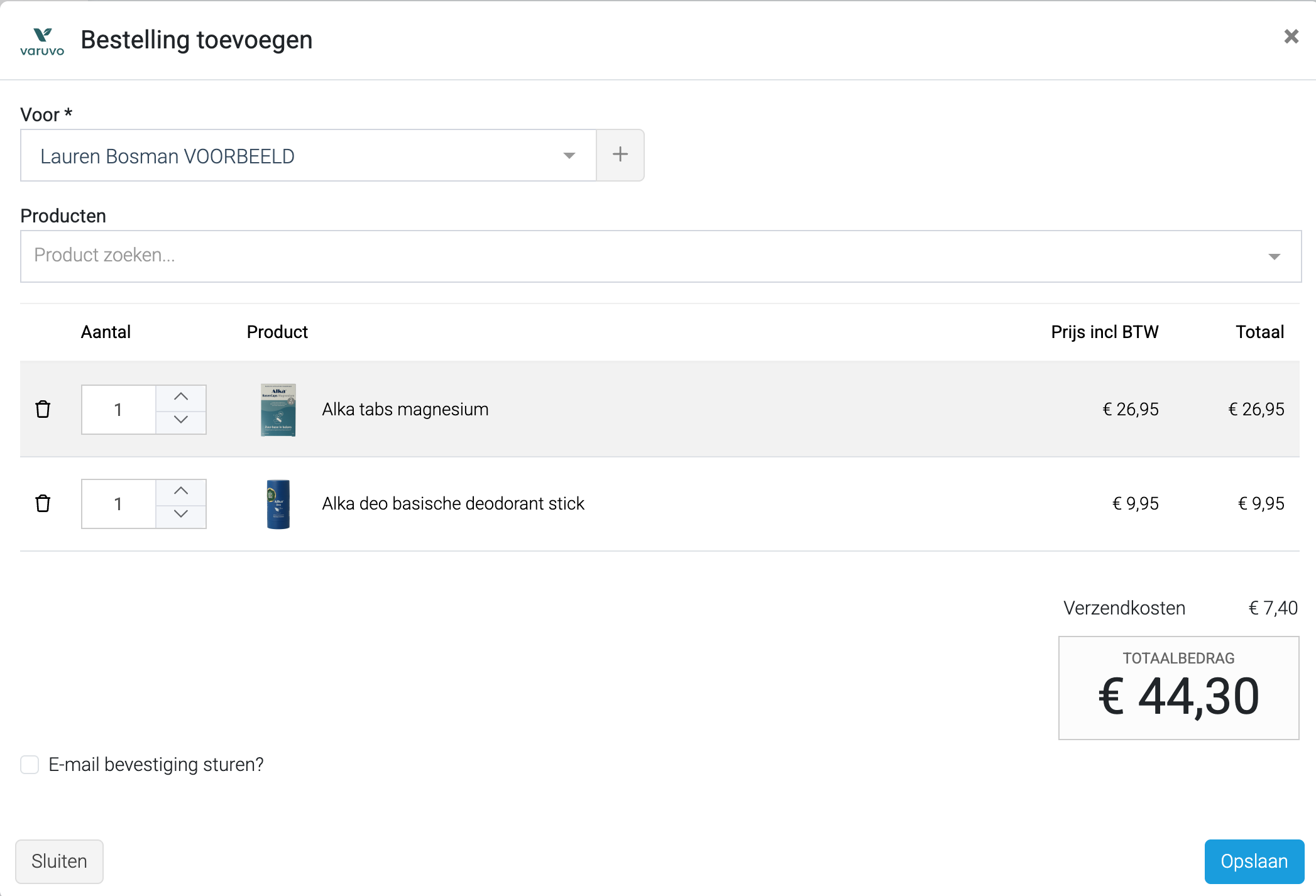Close the dialog with the X icon
The width and height of the screenshot is (1316, 896).
[1291, 36]
